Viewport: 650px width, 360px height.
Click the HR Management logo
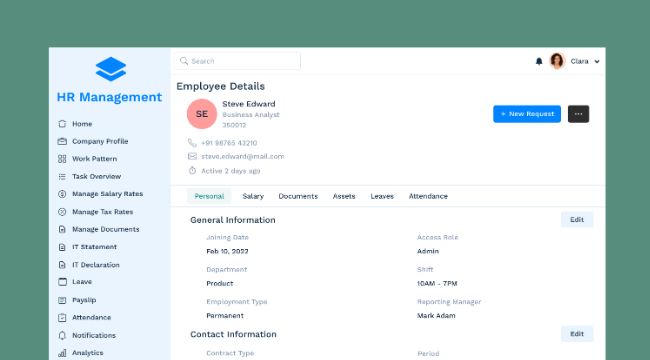coord(111,69)
